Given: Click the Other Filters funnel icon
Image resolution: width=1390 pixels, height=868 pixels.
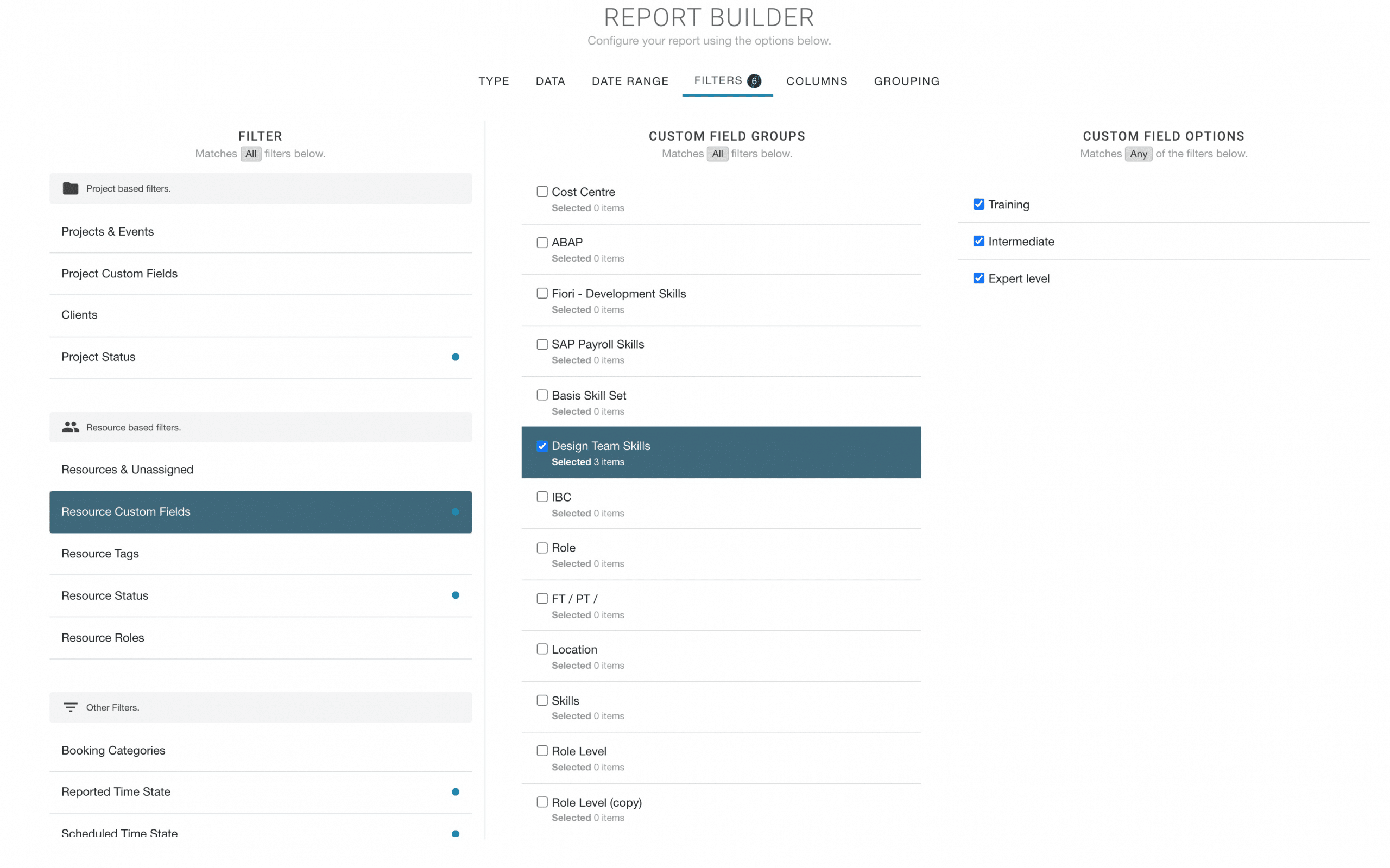Looking at the screenshot, I should pyautogui.click(x=71, y=707).
